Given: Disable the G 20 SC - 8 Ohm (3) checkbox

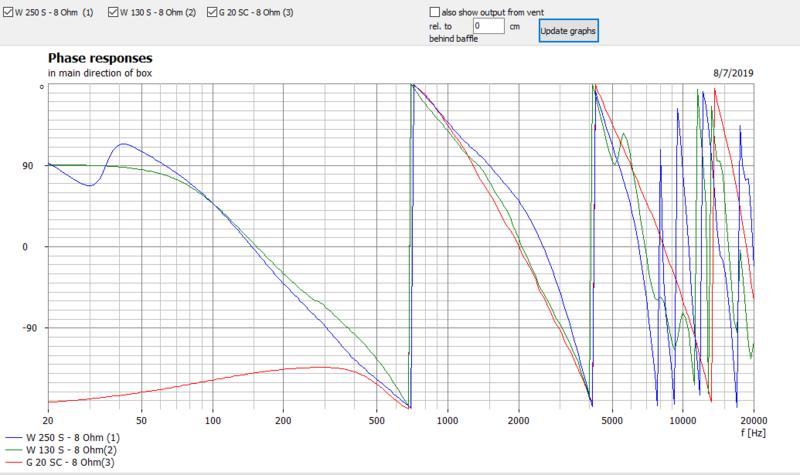Looking at the screenshot, I should [x=211, y=13].
